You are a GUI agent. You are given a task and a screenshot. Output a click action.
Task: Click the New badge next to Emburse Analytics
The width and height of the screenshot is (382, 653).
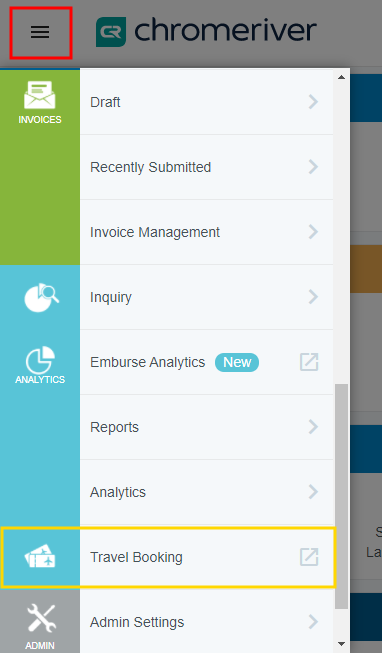click(237, 362)
